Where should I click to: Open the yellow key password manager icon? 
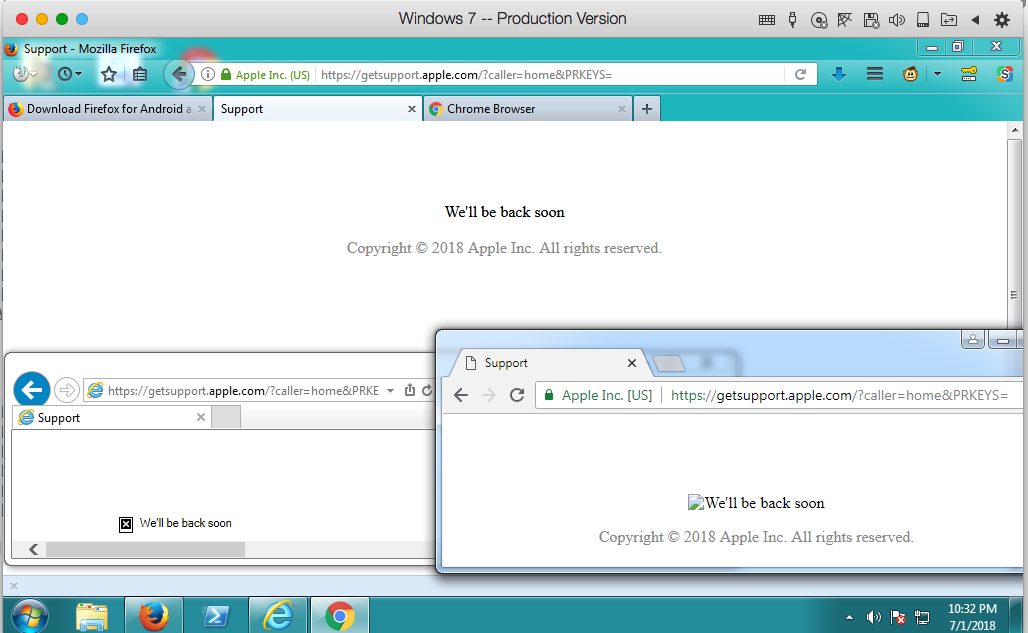pos(969,74)
